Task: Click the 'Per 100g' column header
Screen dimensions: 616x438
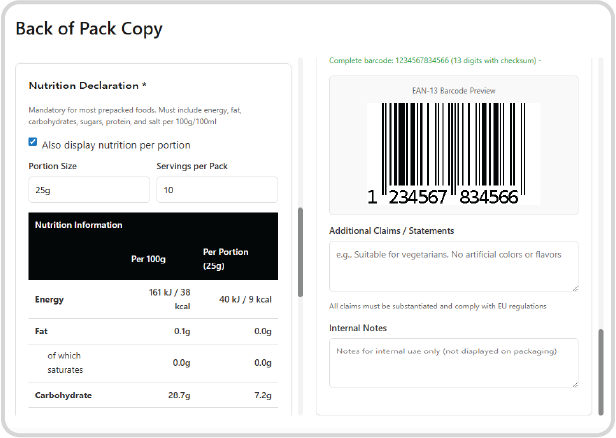Action: click(x=147, y=259)
